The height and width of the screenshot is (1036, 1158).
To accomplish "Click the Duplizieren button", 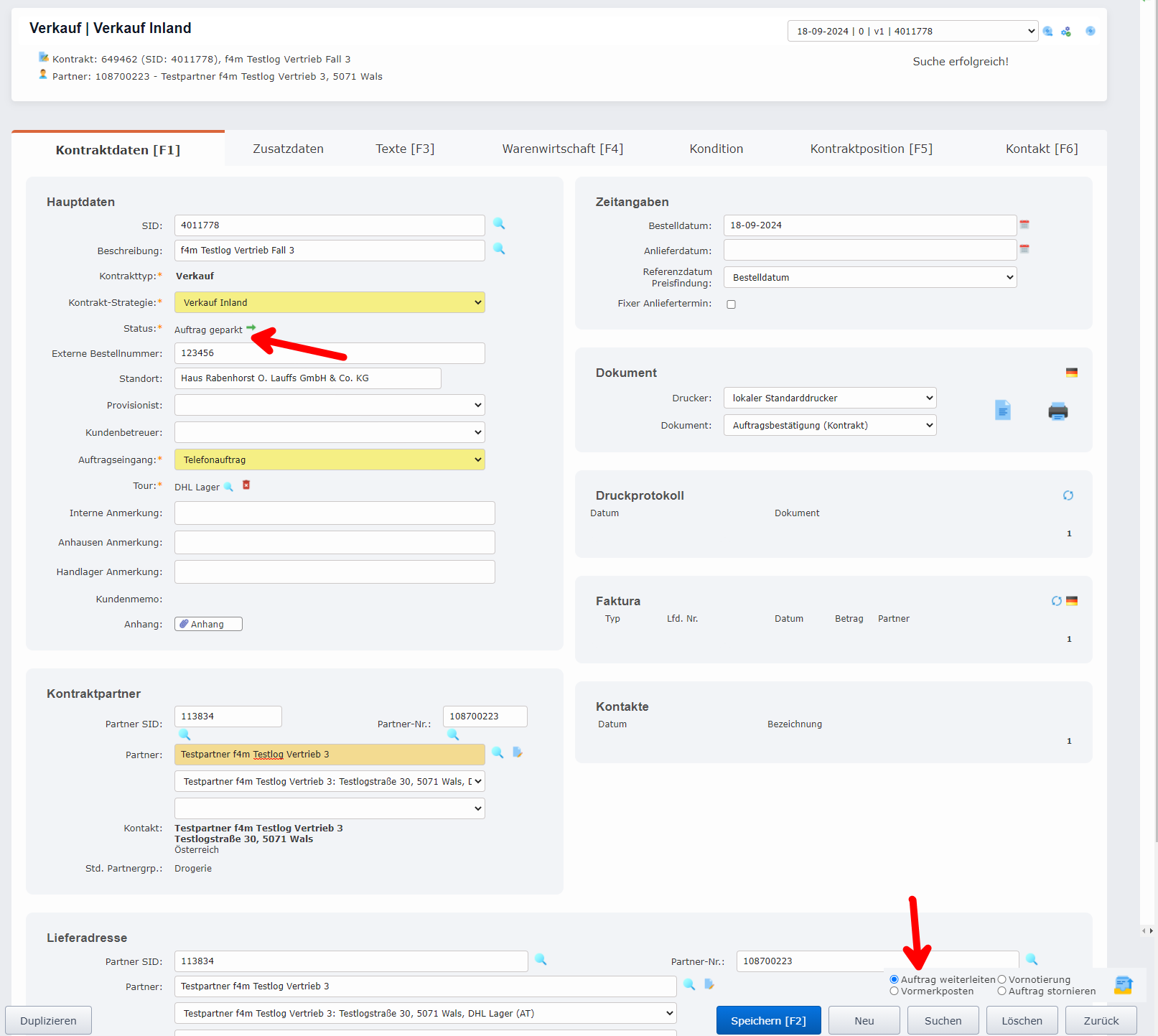I will point(48,1020).
